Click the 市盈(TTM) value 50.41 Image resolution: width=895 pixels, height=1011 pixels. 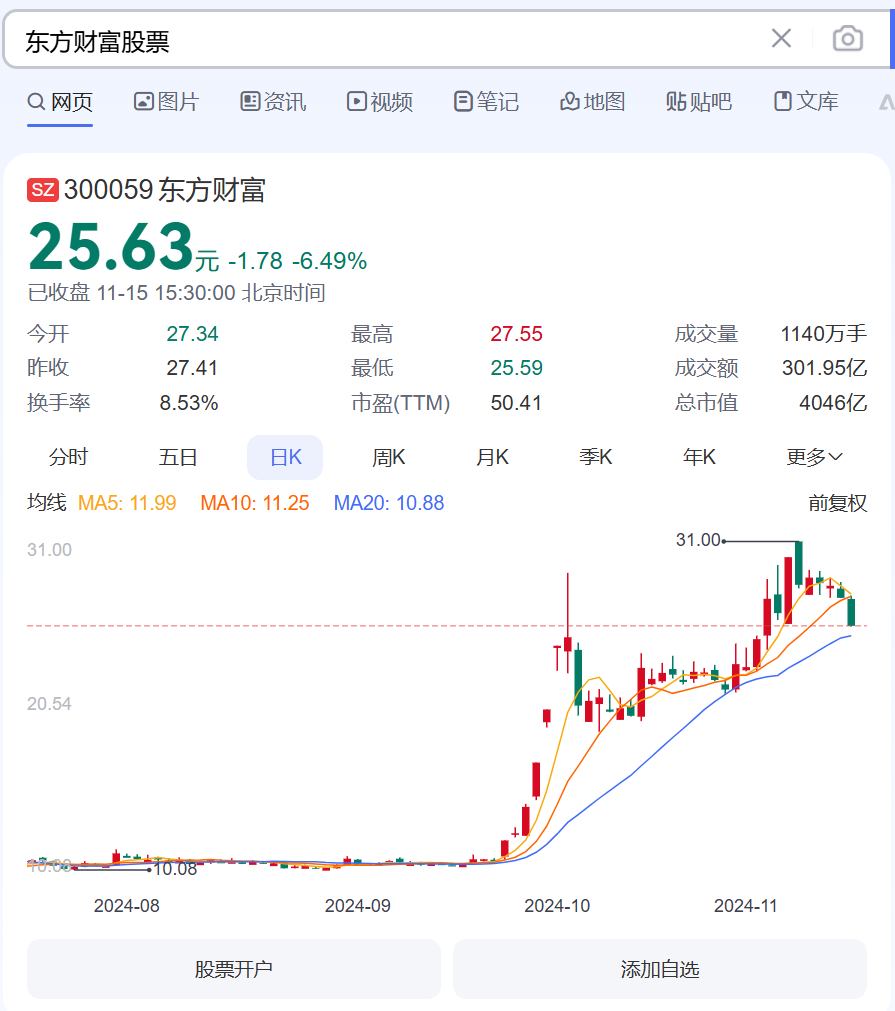coord(516,403)
